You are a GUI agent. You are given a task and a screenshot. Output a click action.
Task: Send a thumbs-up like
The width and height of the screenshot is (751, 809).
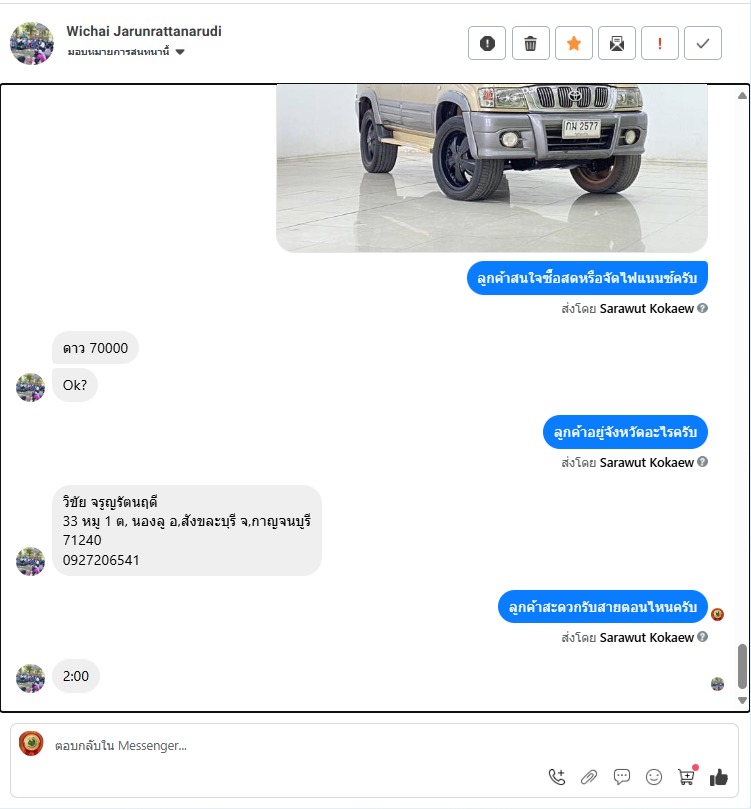tap(719, 776)
